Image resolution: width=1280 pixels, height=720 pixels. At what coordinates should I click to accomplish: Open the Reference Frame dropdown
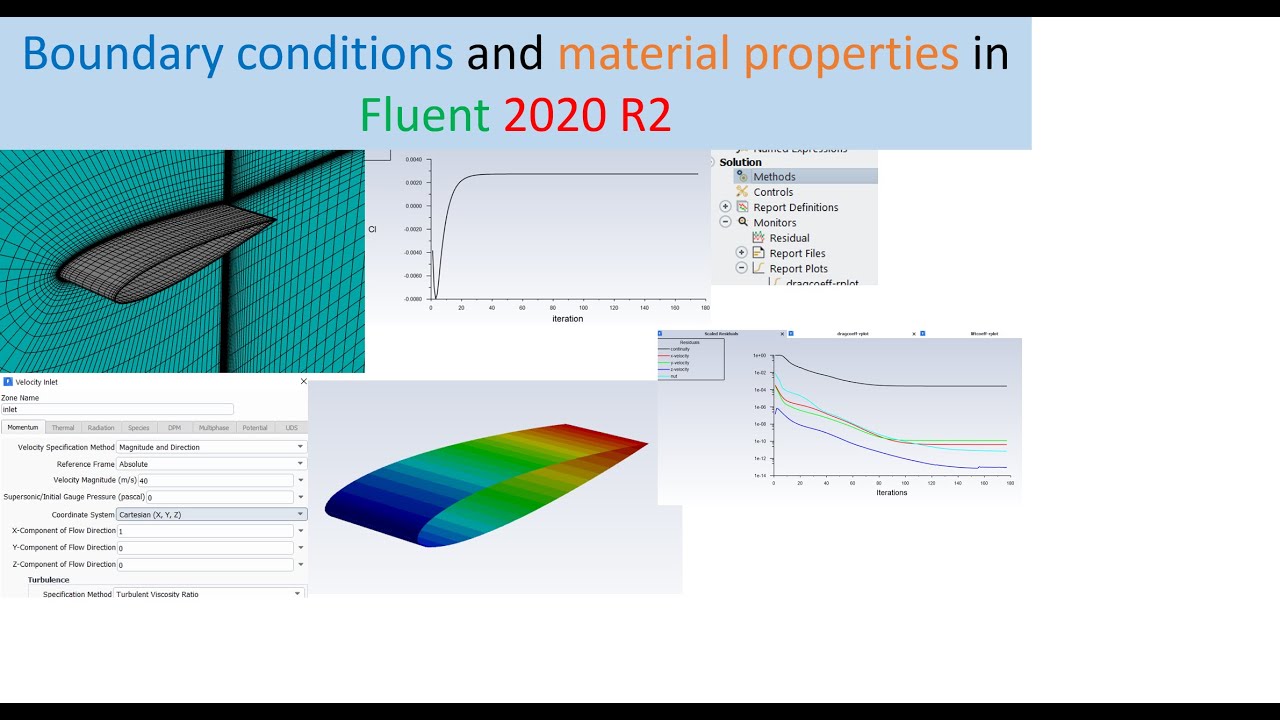211,464
